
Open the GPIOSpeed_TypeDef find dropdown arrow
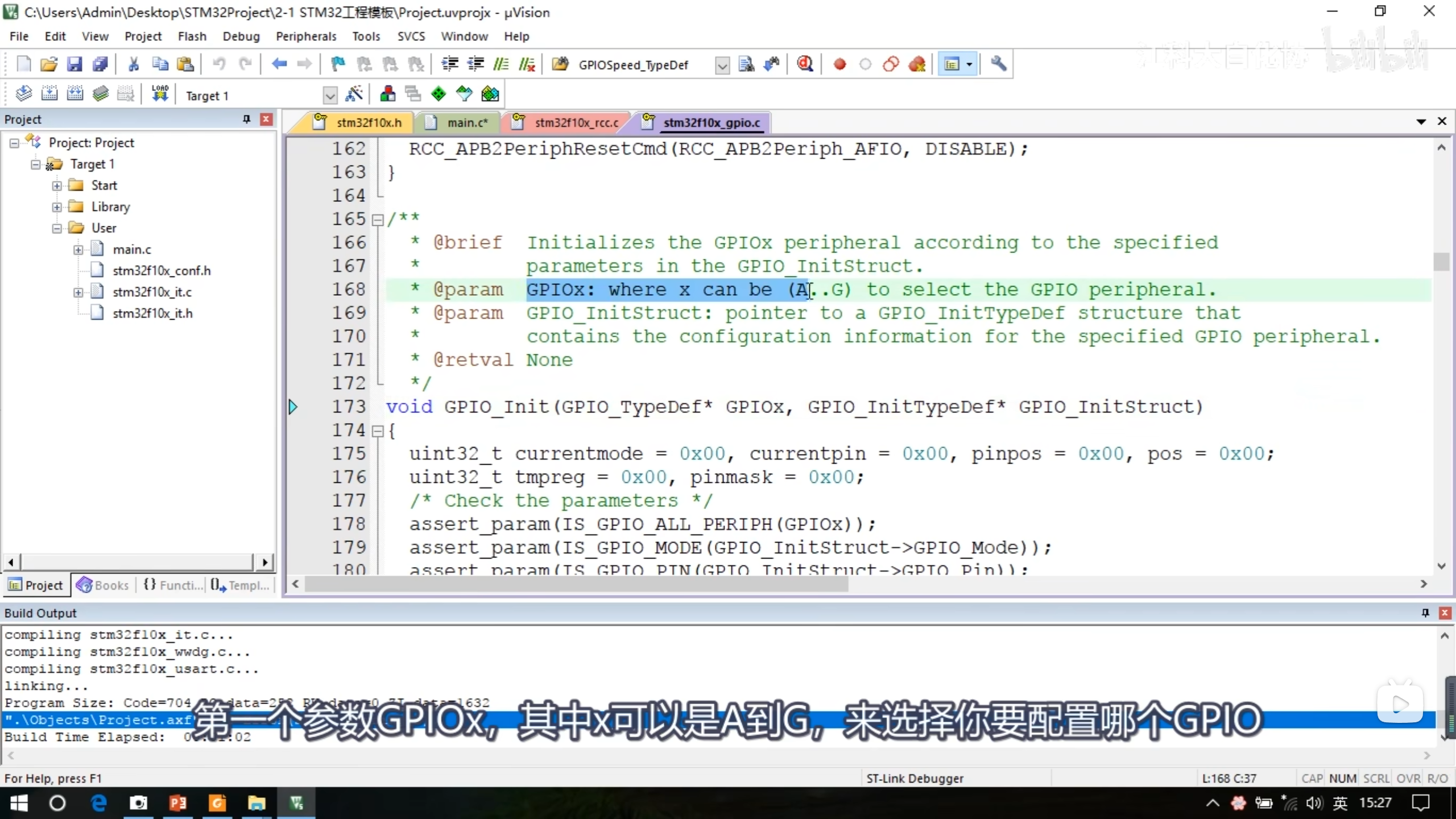click(x=722, y=65)
